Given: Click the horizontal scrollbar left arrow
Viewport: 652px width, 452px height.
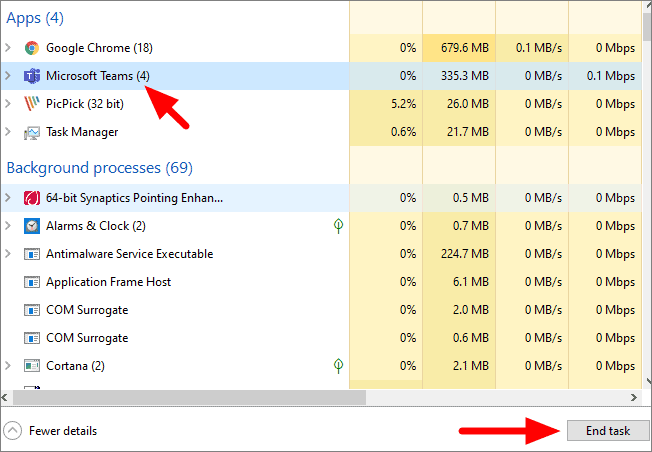Looking at the screenshot, I should [5, 398].
